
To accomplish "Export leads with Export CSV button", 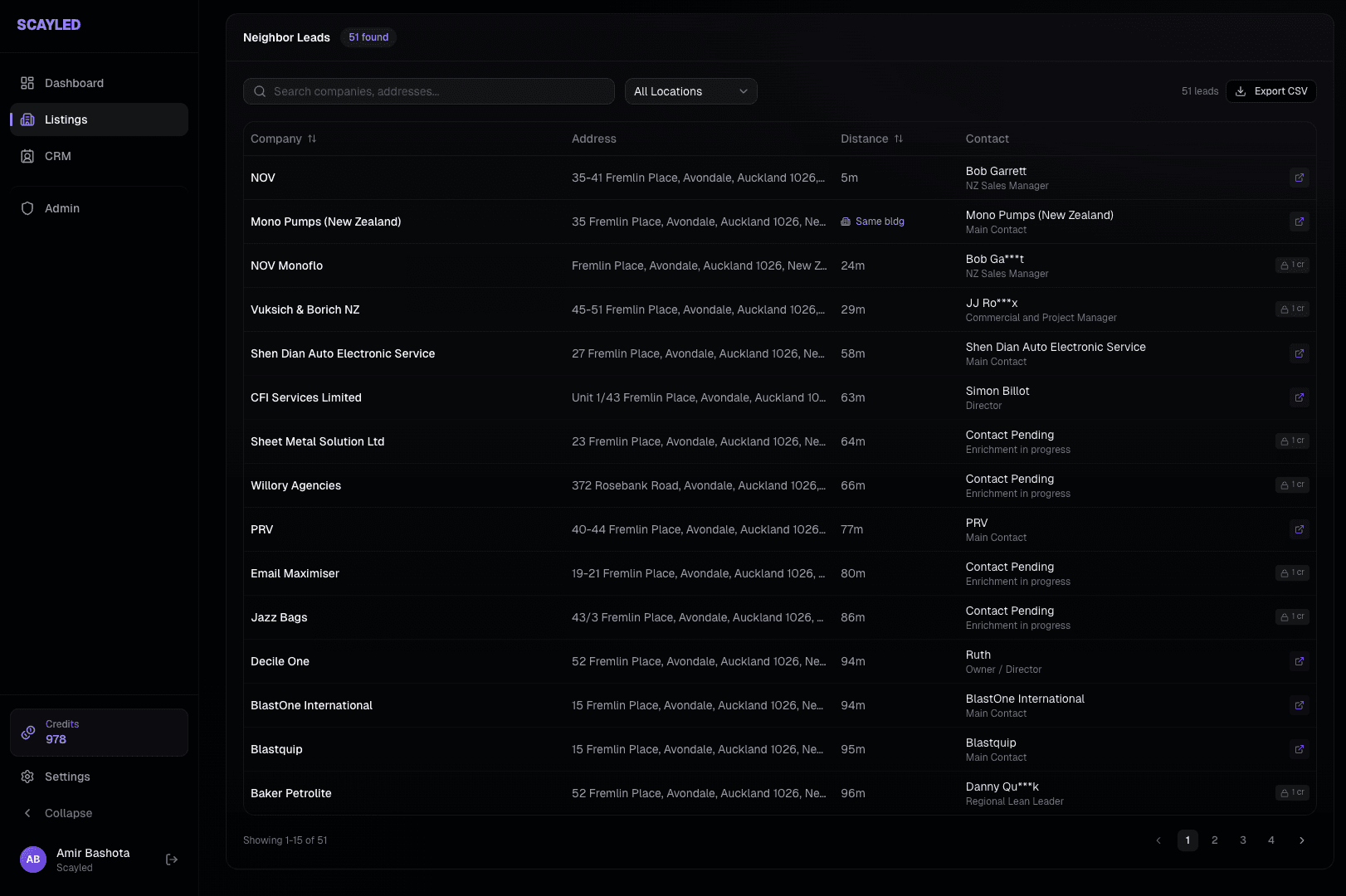I will tap(1270, 91).
